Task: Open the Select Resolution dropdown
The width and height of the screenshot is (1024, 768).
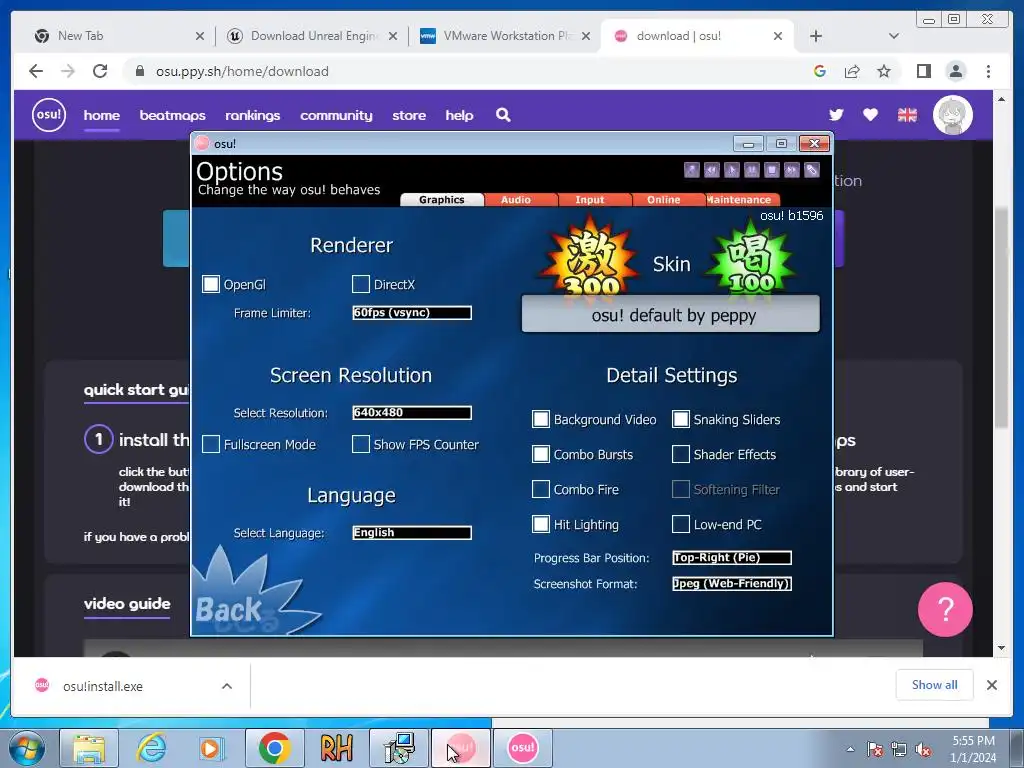Action: coord(412,413)
